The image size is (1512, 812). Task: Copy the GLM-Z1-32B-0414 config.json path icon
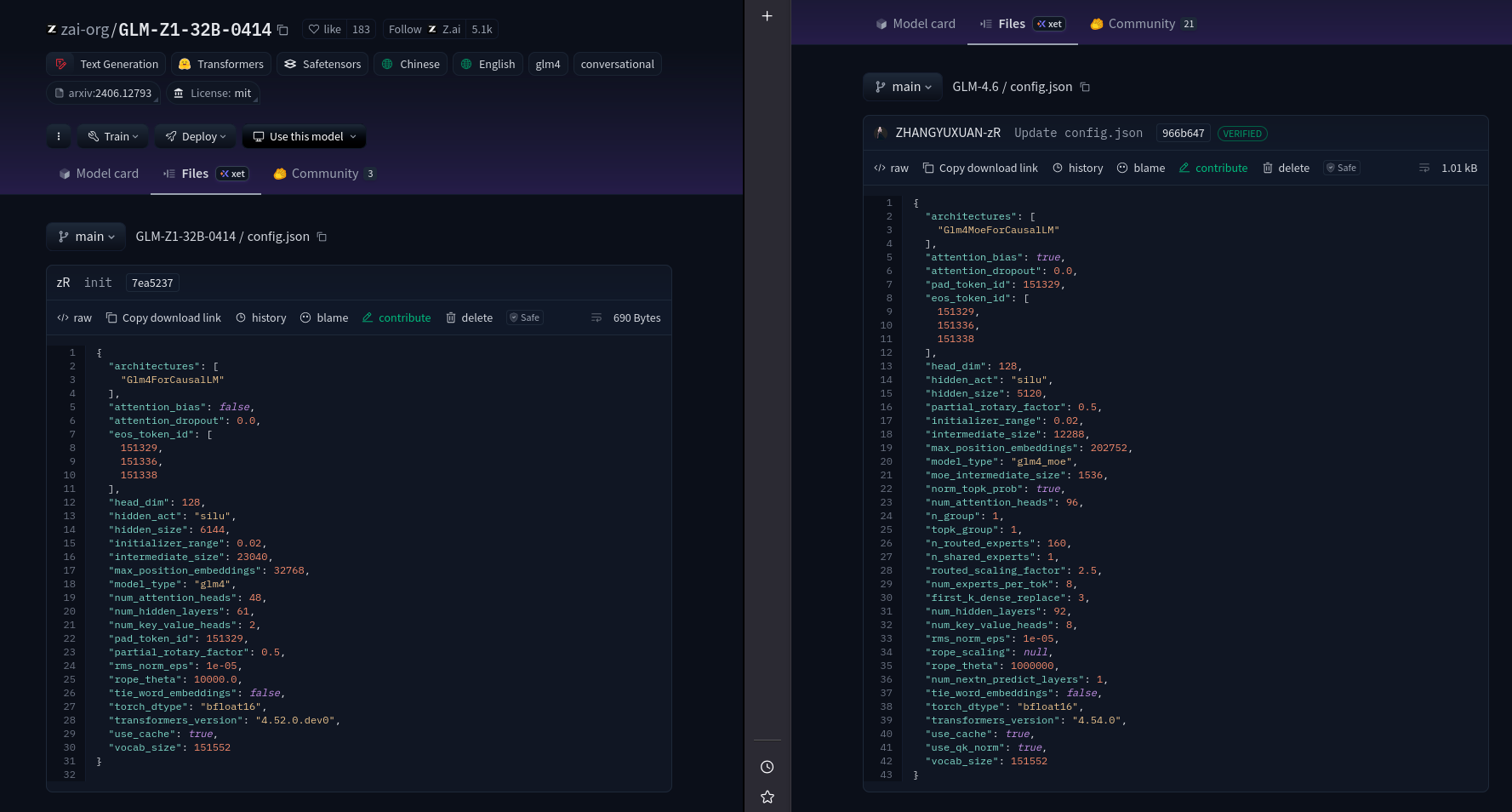coord(322,237)
